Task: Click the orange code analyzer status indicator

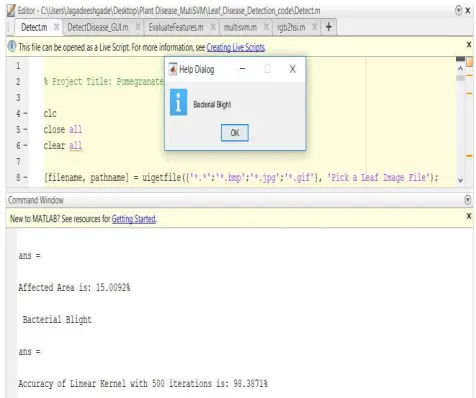Action: click(469, 62)
